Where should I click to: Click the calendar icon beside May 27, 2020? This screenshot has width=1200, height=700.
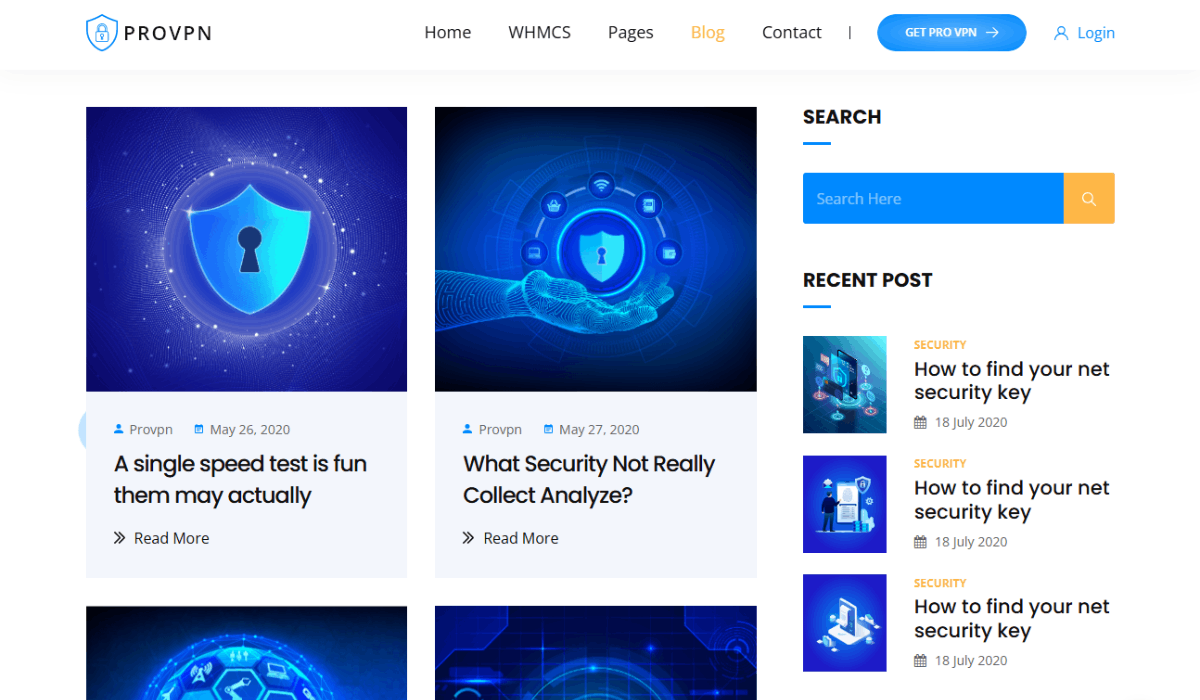(548, 429)
